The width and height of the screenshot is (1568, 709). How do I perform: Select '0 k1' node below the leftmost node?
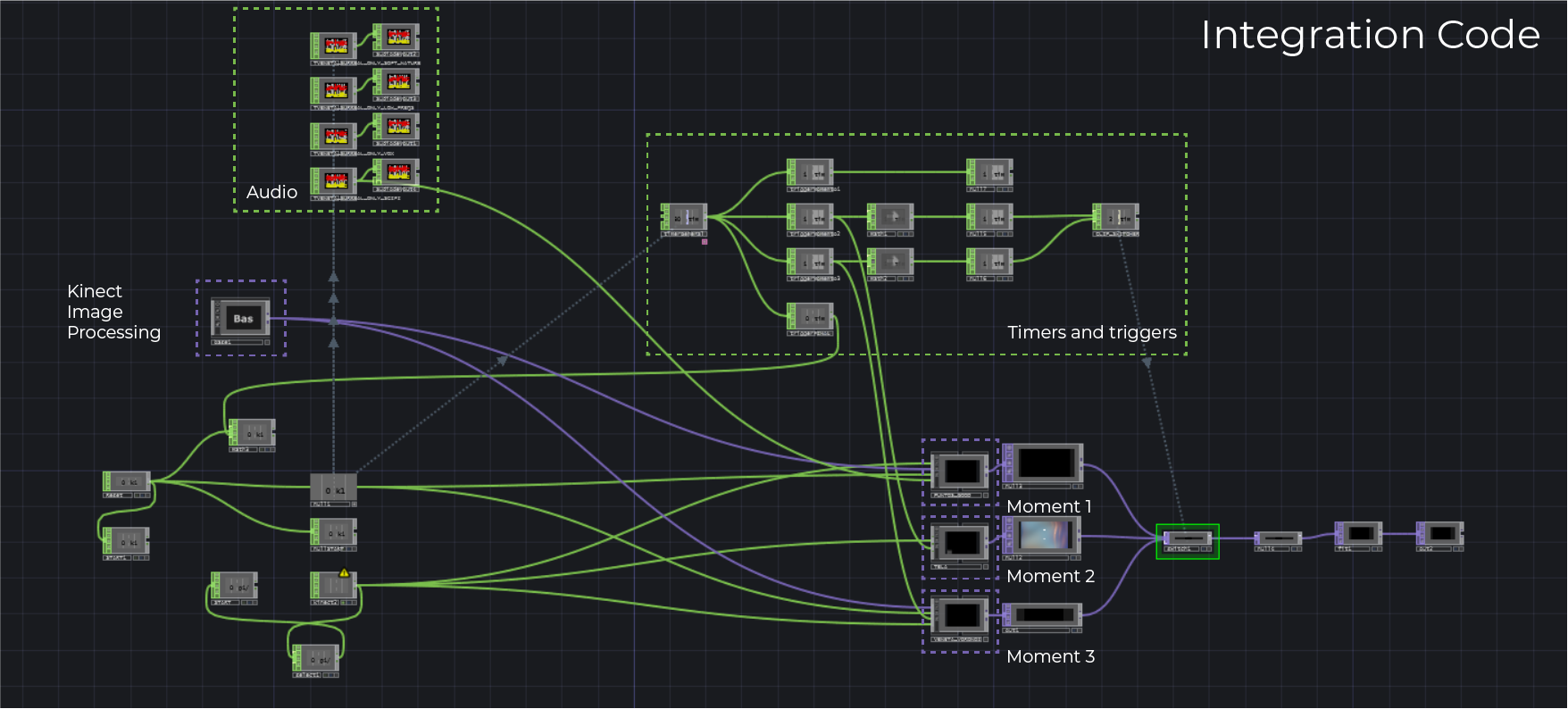pyautogui.click(x=126, y=541)
